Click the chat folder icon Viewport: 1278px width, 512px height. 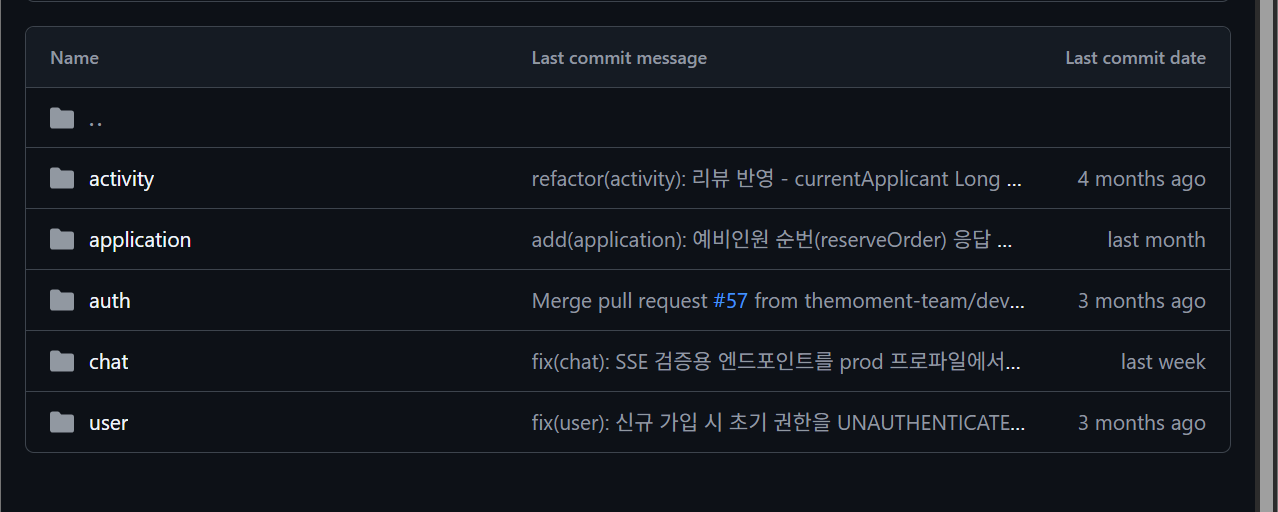click(x=62, y=362)
